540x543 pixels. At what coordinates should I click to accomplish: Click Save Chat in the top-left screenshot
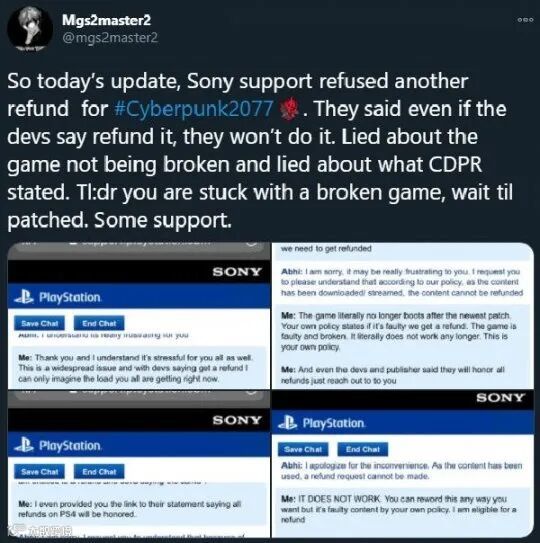[39, 323]
